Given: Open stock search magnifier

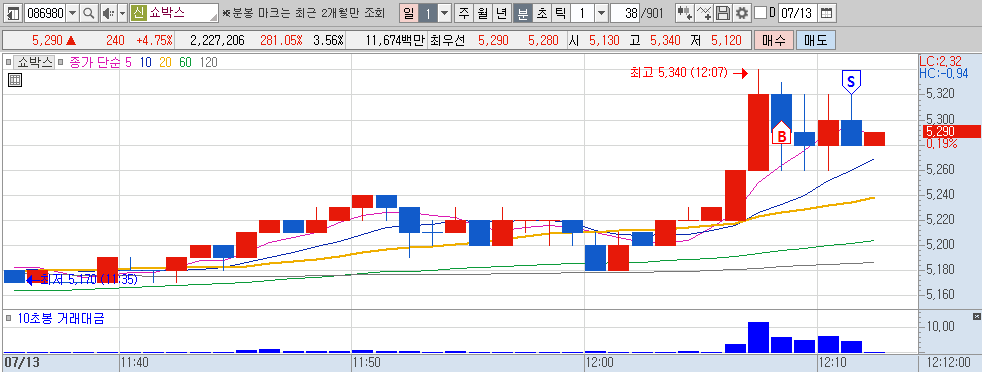Looking at the screenshot, I should pos(89,13).
